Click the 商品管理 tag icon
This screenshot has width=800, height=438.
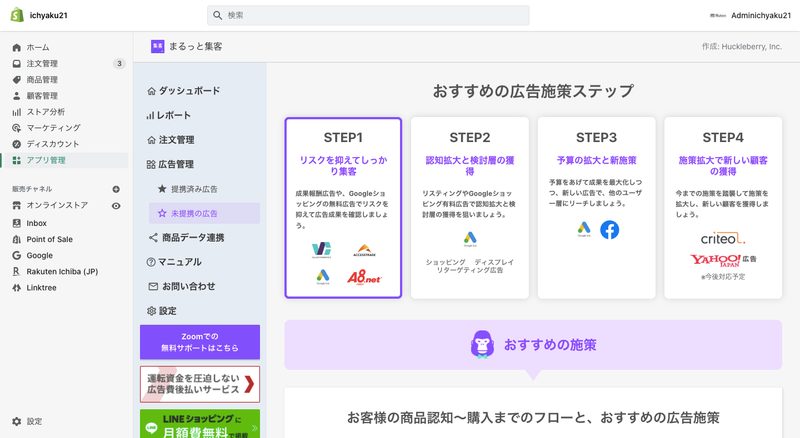(17, 80)
